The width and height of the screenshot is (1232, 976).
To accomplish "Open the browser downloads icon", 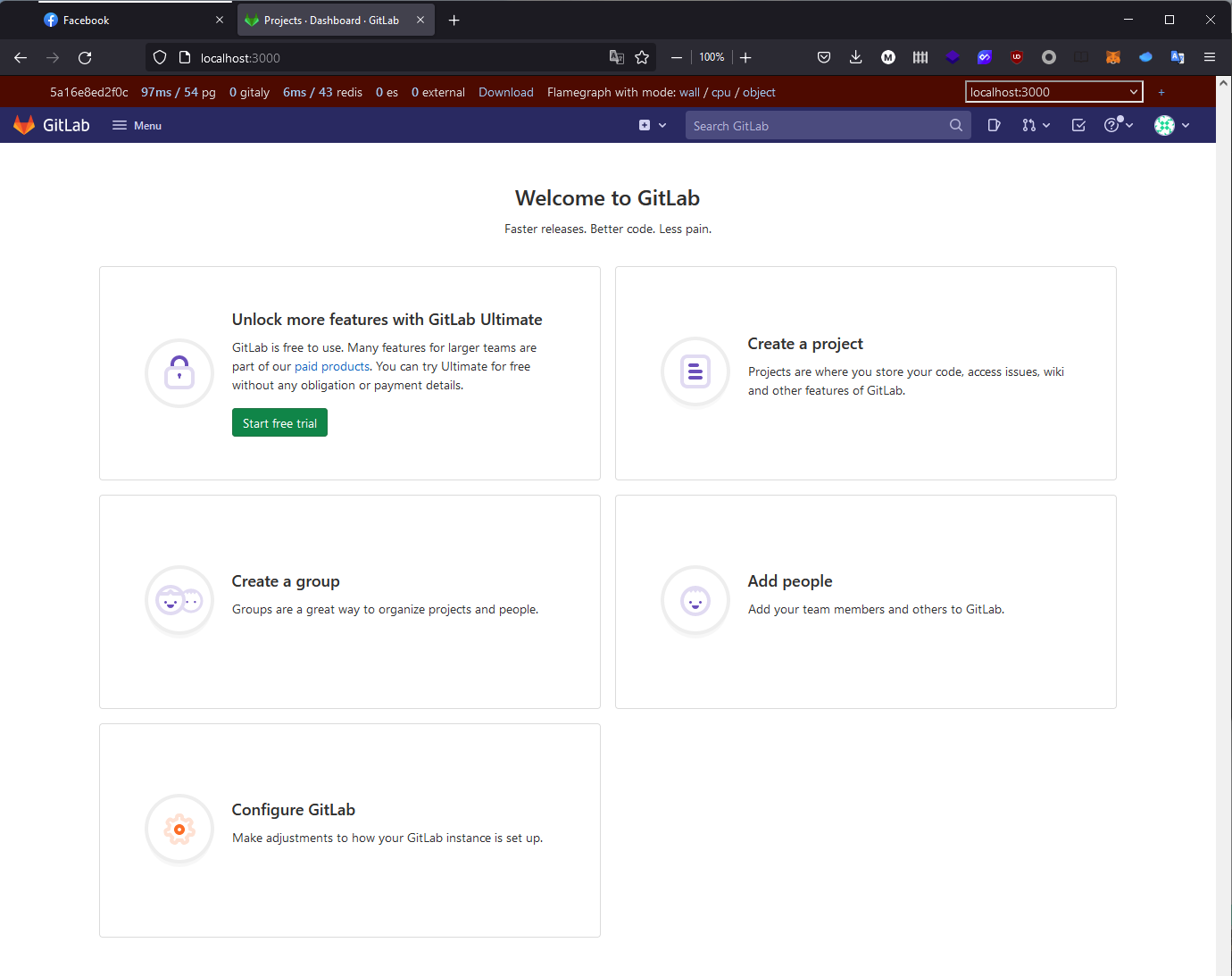I will (x=855, y=57).
